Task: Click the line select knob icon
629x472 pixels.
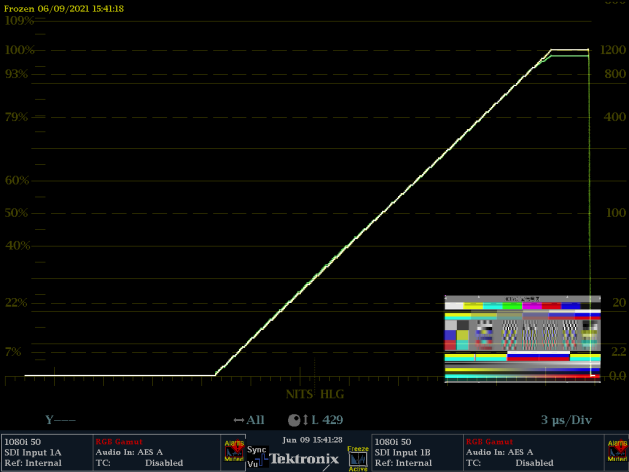Action: pyautogui.click(x=294, y=420)
